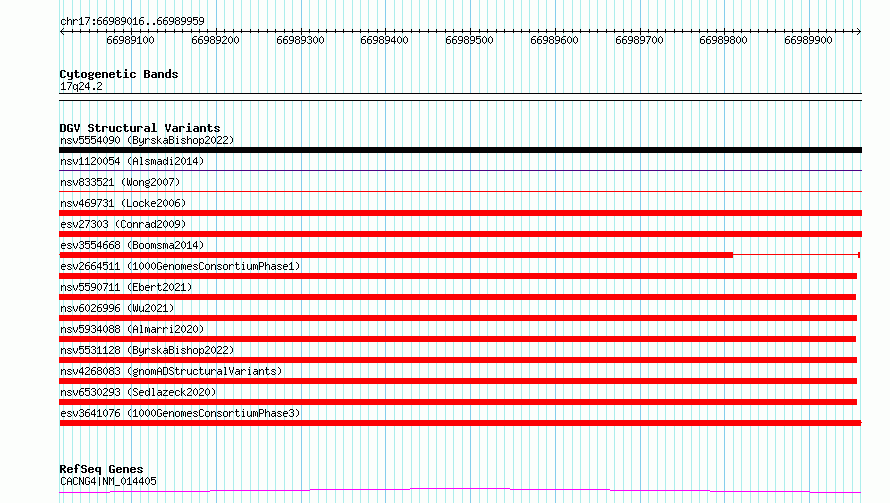The height and width of the screenshot is (503, 890).
Task: Click the black nsv5554090 variant bar
Action: pos(460,150)
